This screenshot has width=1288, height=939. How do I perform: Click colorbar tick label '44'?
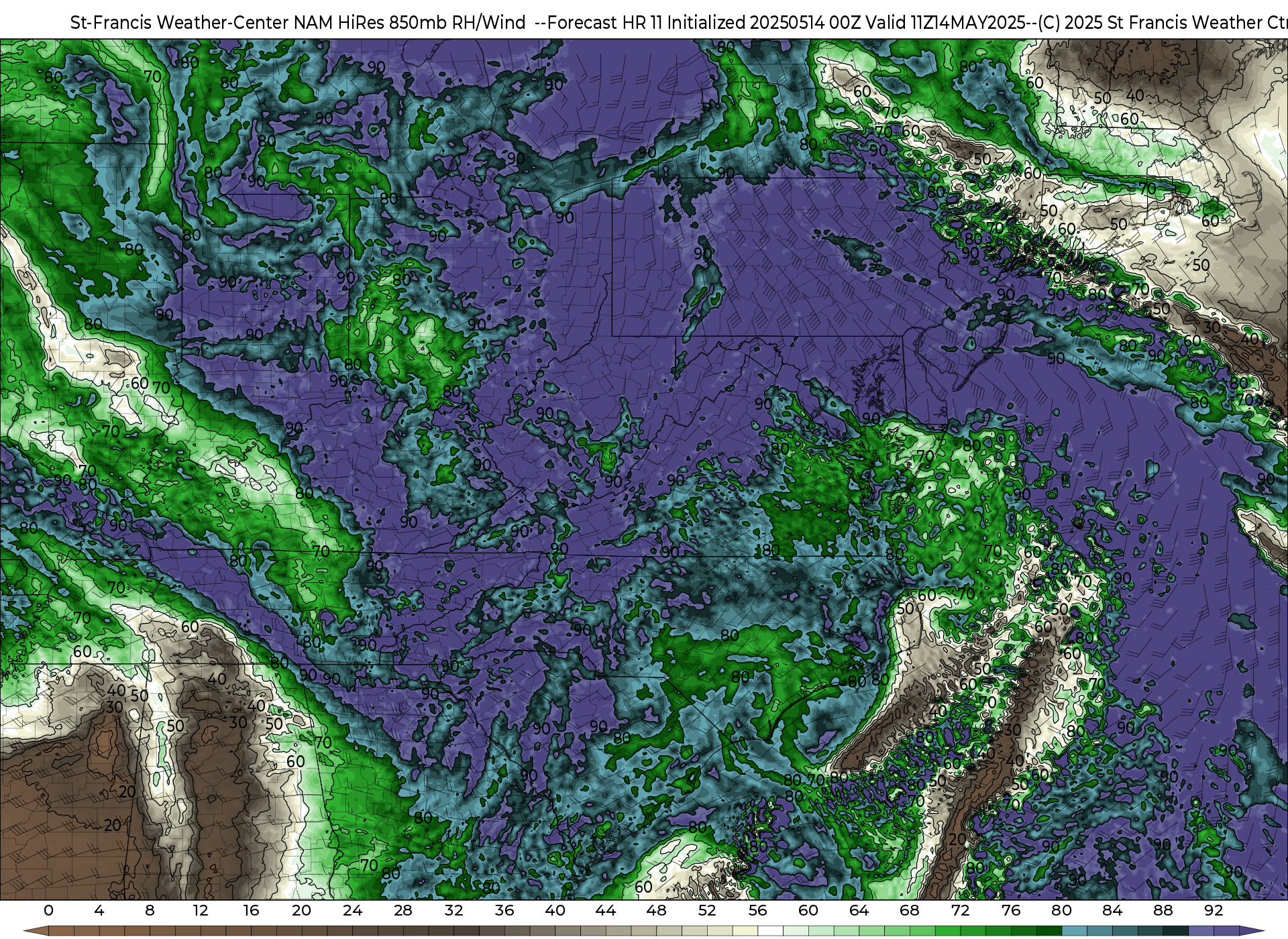pos(606,911)
